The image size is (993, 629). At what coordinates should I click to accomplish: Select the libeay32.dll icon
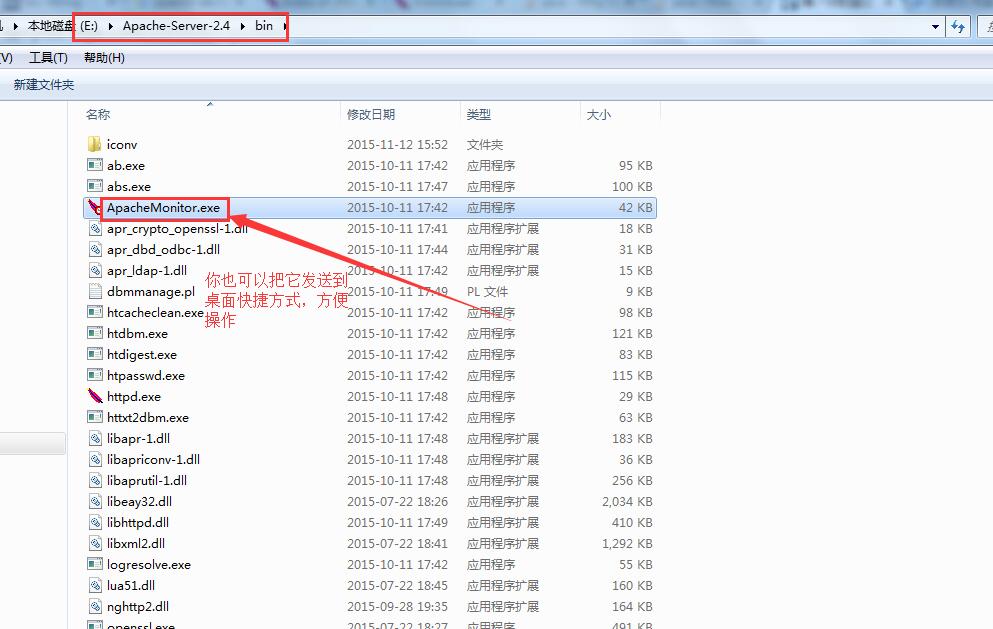(x=95, y=501)
